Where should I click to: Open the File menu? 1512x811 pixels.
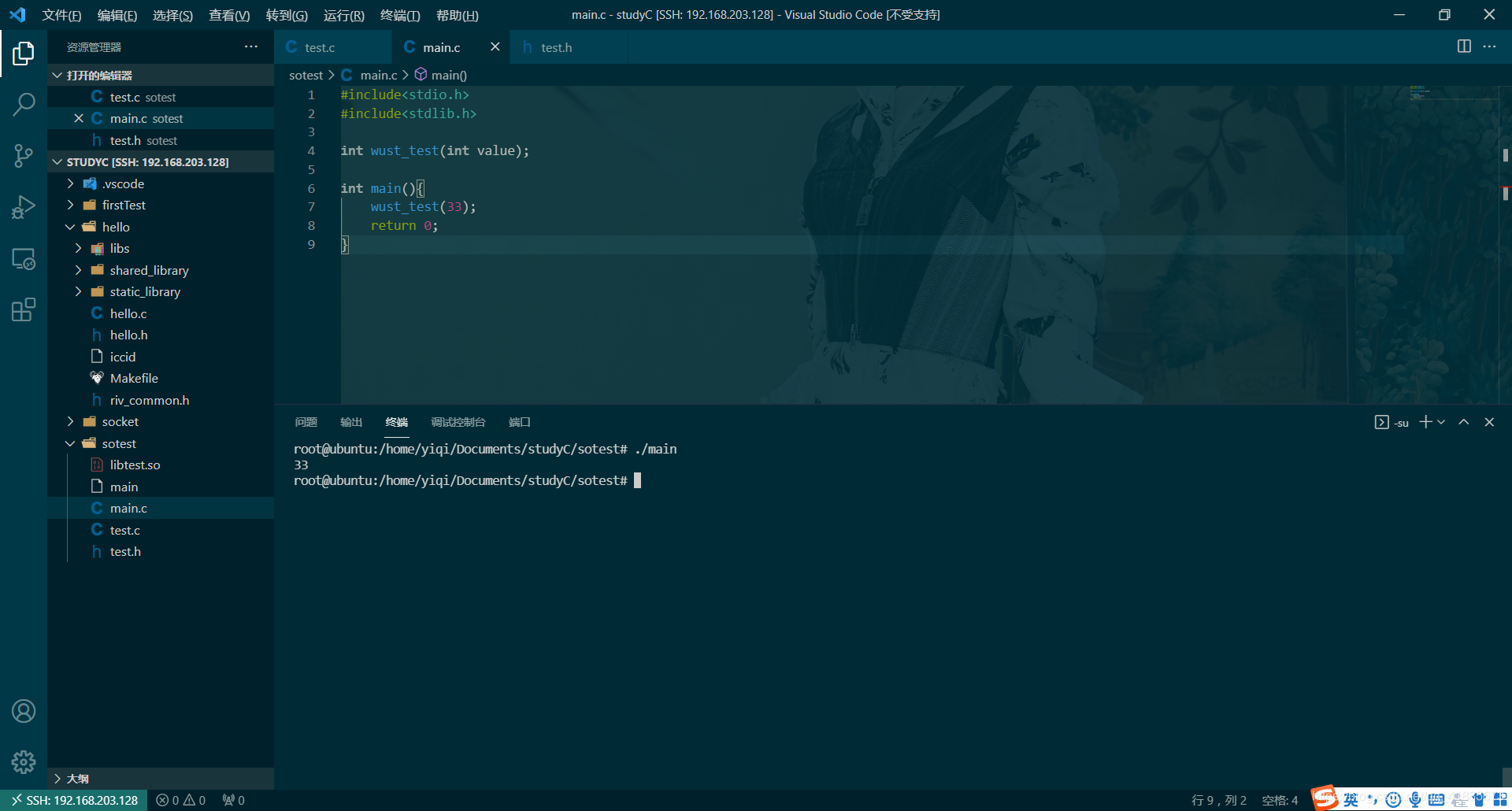point(61,15)
